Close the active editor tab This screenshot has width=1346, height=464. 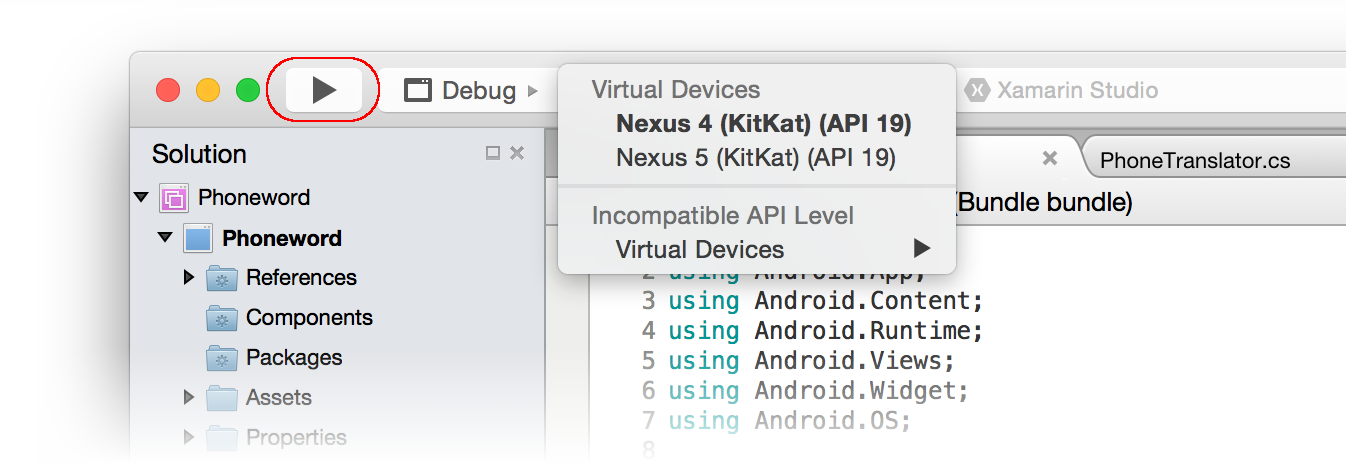pos(1049,158)
